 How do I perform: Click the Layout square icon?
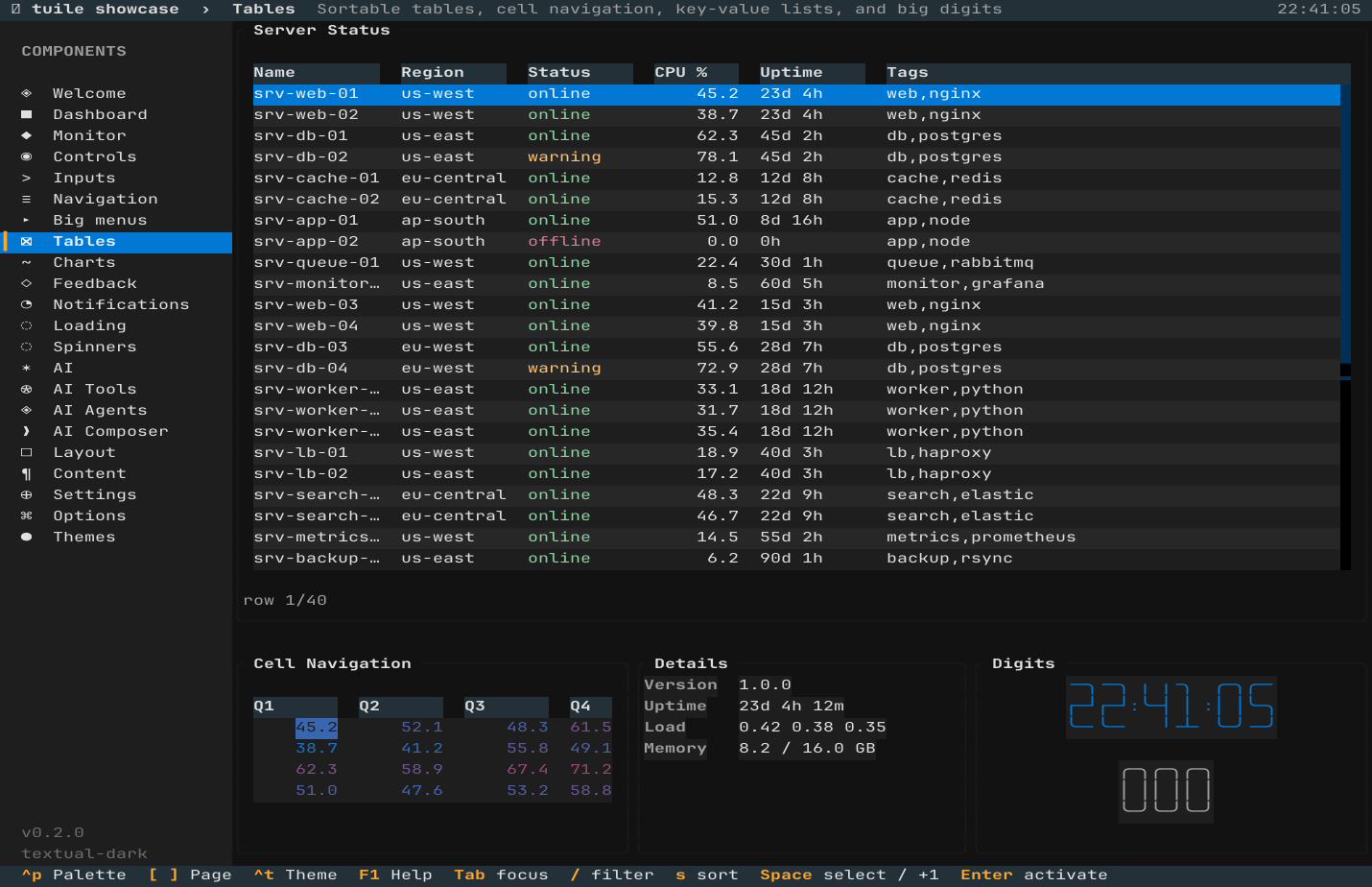click(26, 452)
